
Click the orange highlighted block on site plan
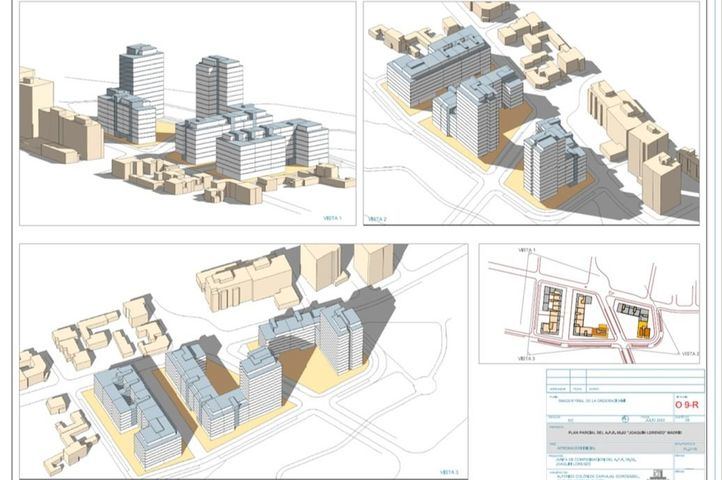(643, 329)
